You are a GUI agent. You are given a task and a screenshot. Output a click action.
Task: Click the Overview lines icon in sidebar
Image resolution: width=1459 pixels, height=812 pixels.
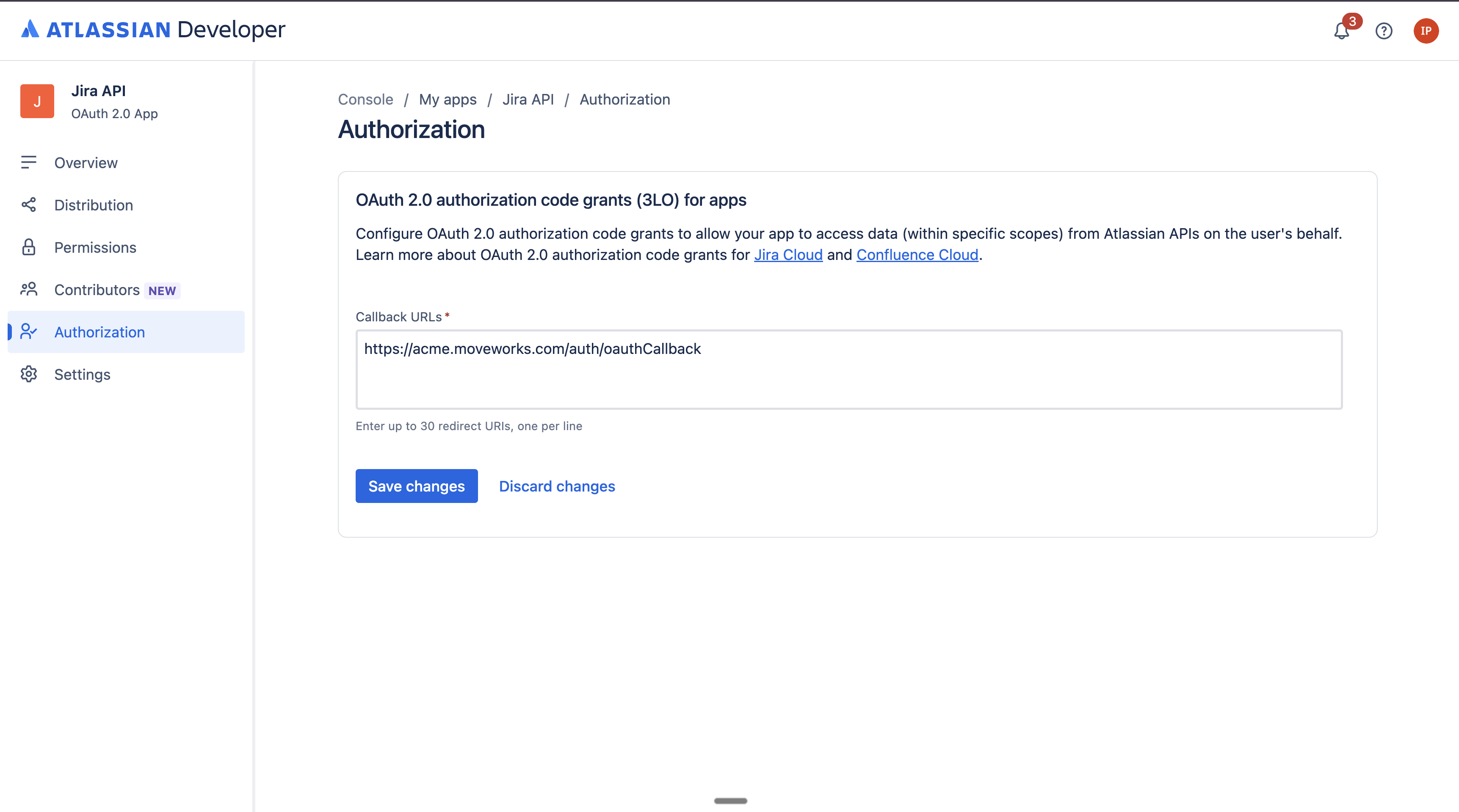pos(28,163)
